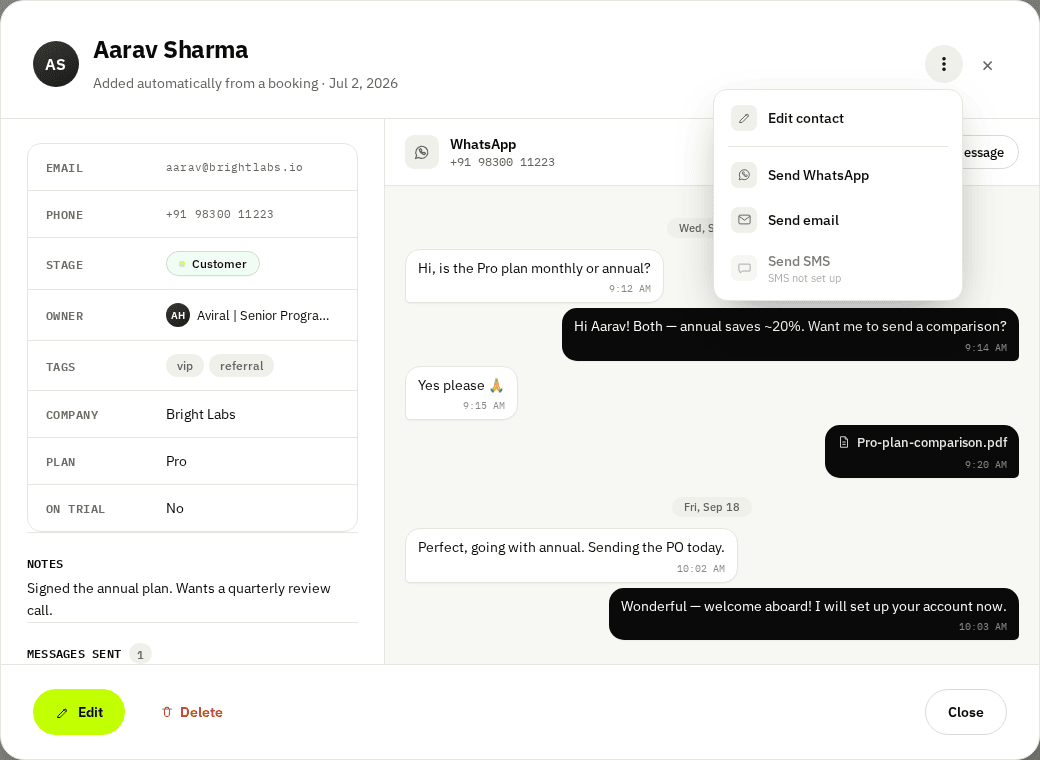Click the Messages Sent count badge
Viewport: 1040px width, 760px height.
tap(140, 655)
